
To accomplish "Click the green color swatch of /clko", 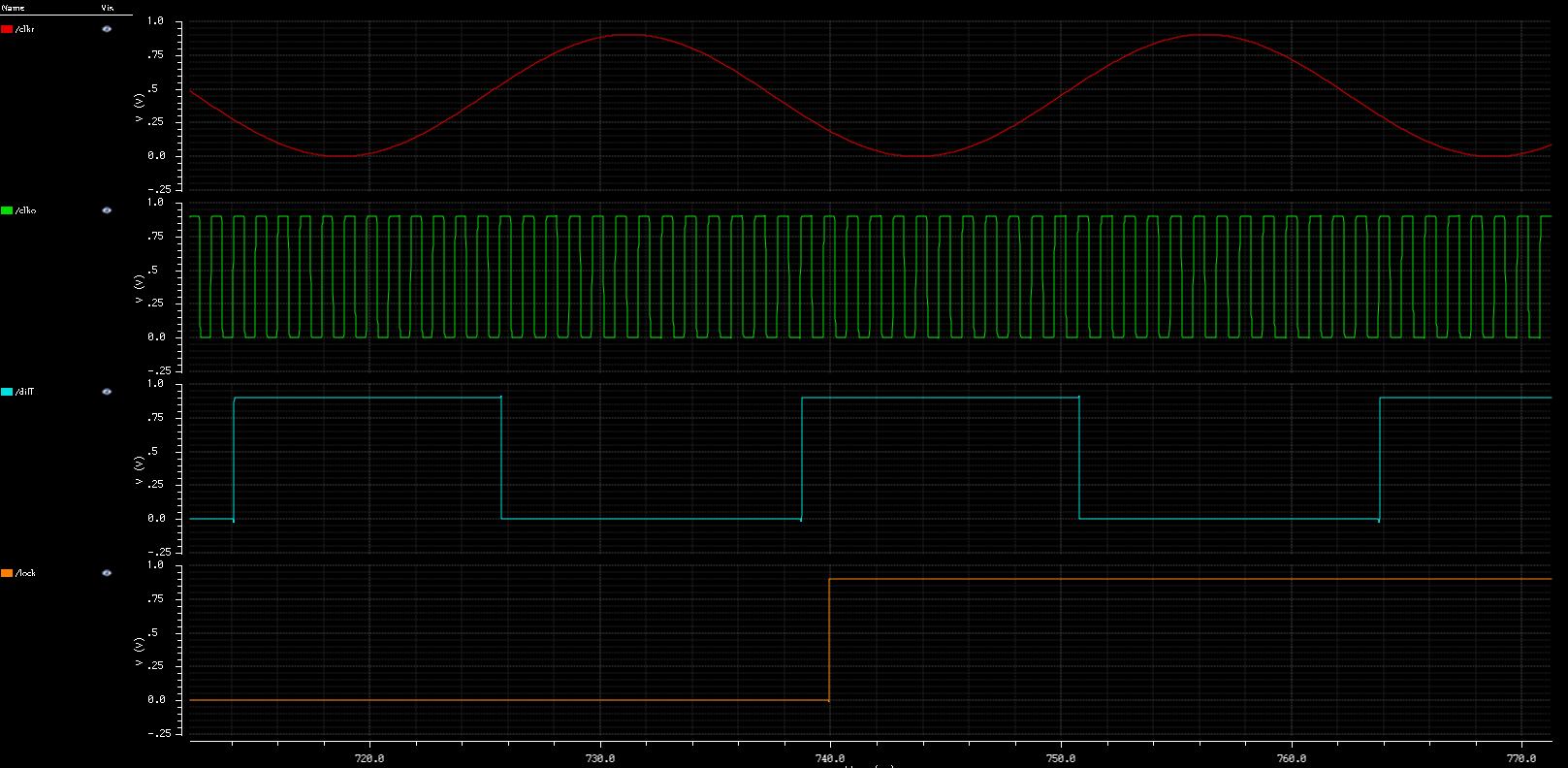I will click(7, 210).
